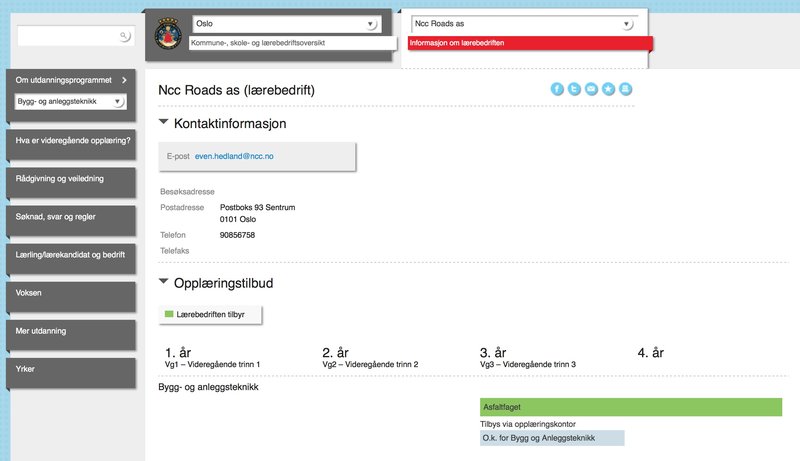Open the Oslo county dropdown
The width and height of the screenshot is (800, 461).
(x=285, y=24)
